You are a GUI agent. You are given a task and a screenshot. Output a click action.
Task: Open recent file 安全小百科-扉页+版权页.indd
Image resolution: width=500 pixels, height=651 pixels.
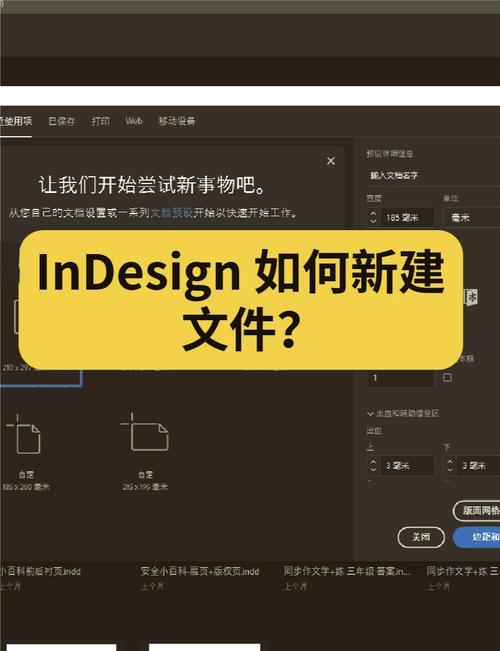200,571
